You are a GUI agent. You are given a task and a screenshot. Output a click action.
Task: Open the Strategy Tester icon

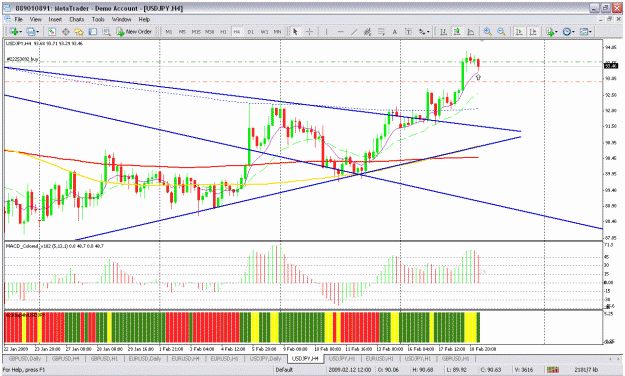point(106,31)
